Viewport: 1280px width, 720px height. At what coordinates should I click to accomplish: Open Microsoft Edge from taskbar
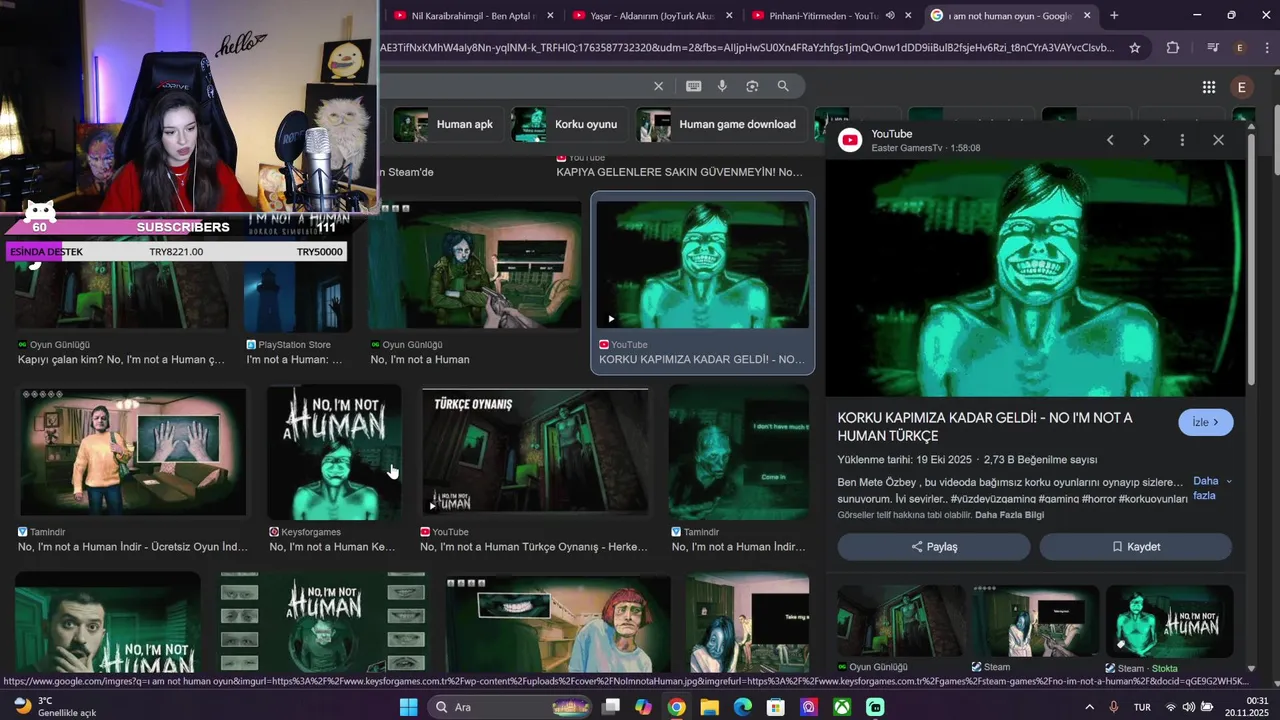[x=742, y=707]
